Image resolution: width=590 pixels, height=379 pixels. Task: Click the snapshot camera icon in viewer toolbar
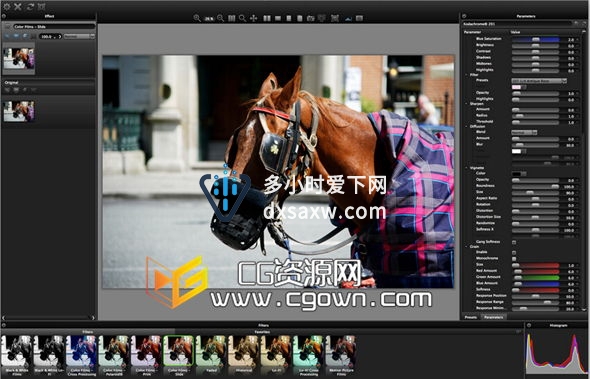click(310, 18)
